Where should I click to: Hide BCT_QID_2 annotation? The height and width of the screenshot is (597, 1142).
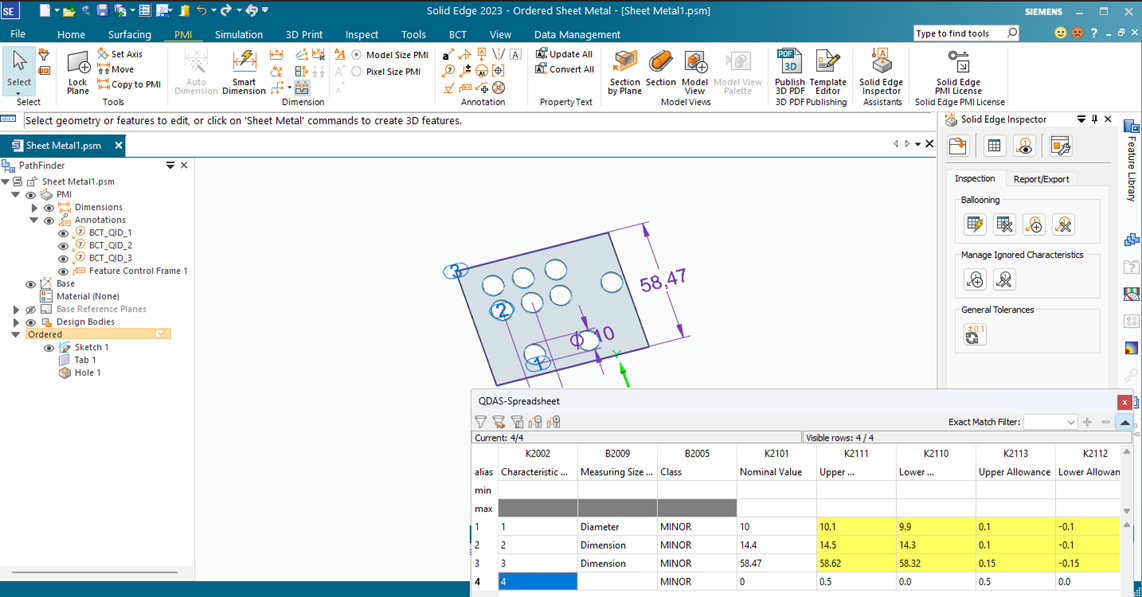pos(63,246)
